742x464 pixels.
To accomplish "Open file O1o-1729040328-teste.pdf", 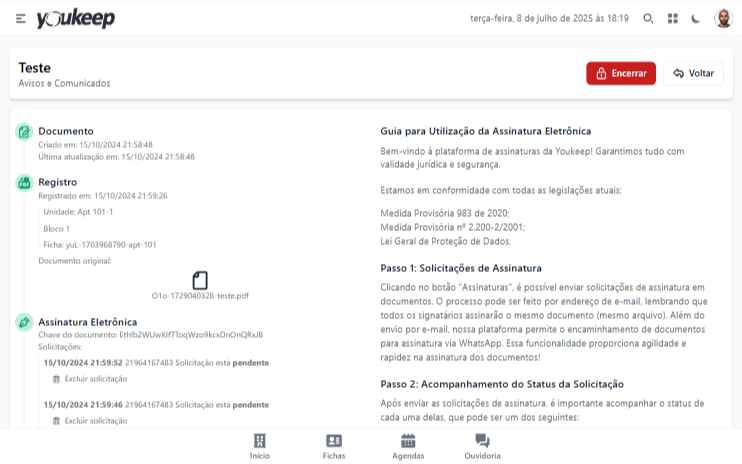I will pos(200,296).
